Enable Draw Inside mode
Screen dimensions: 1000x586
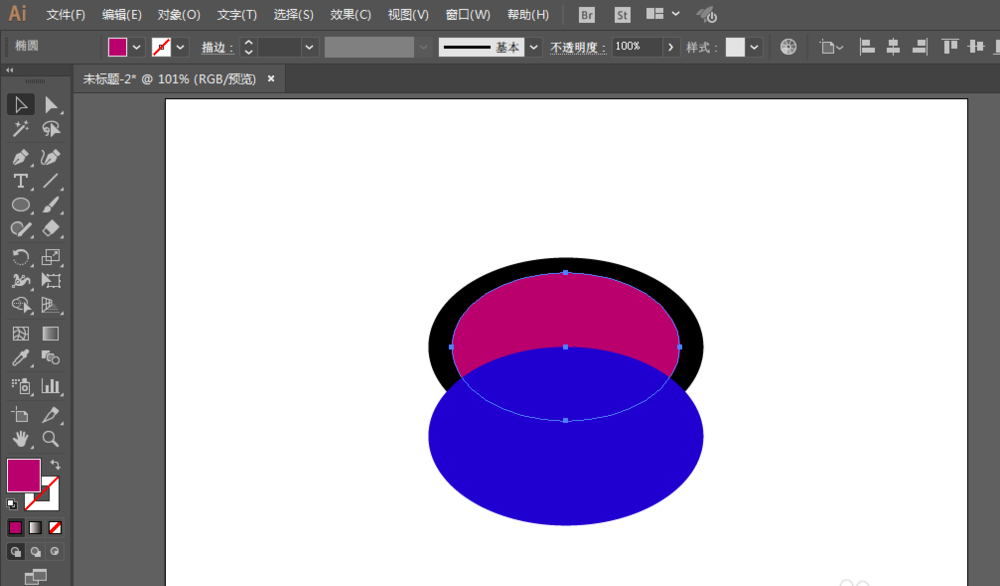tap(55, 552)
